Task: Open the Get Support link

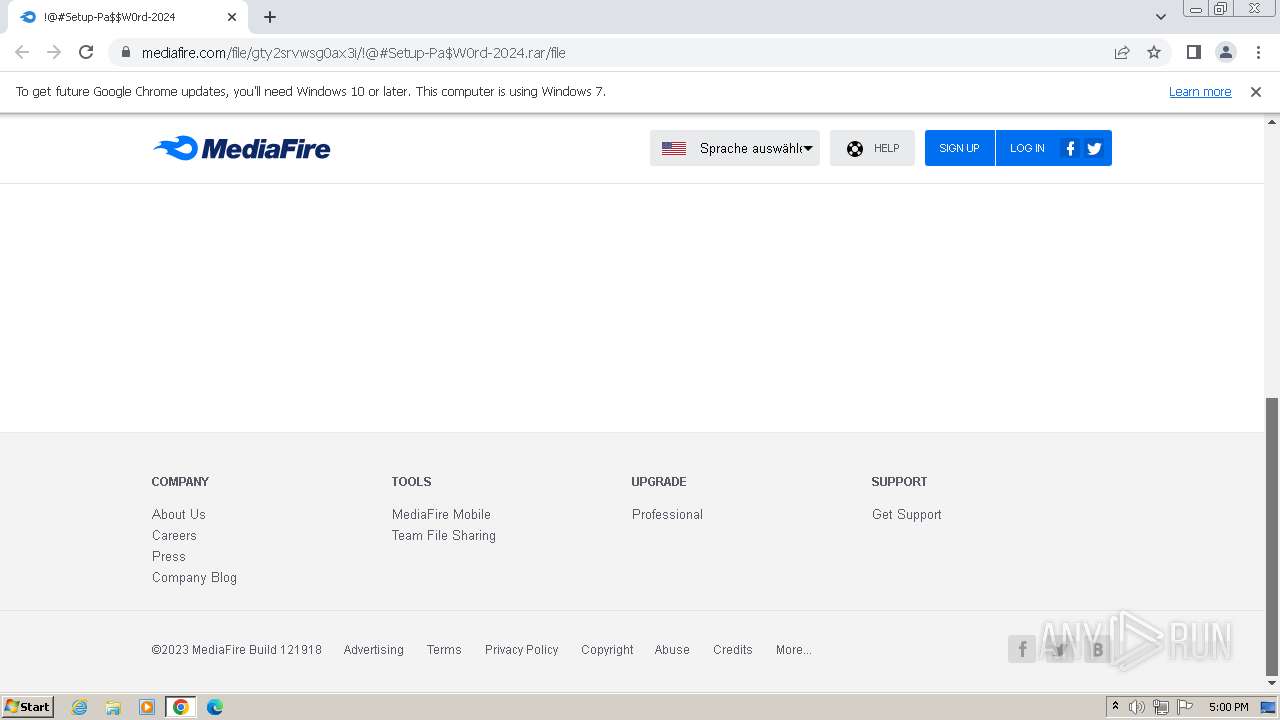Action: [907, 514]
